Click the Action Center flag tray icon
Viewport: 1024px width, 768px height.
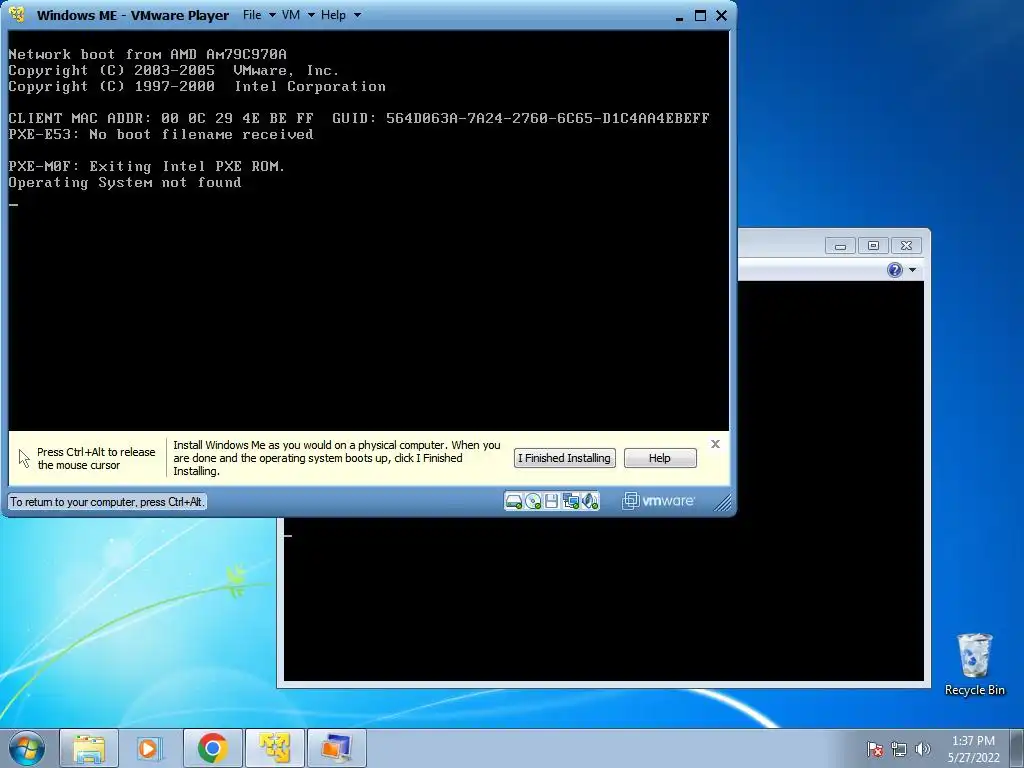coord(875,749)
